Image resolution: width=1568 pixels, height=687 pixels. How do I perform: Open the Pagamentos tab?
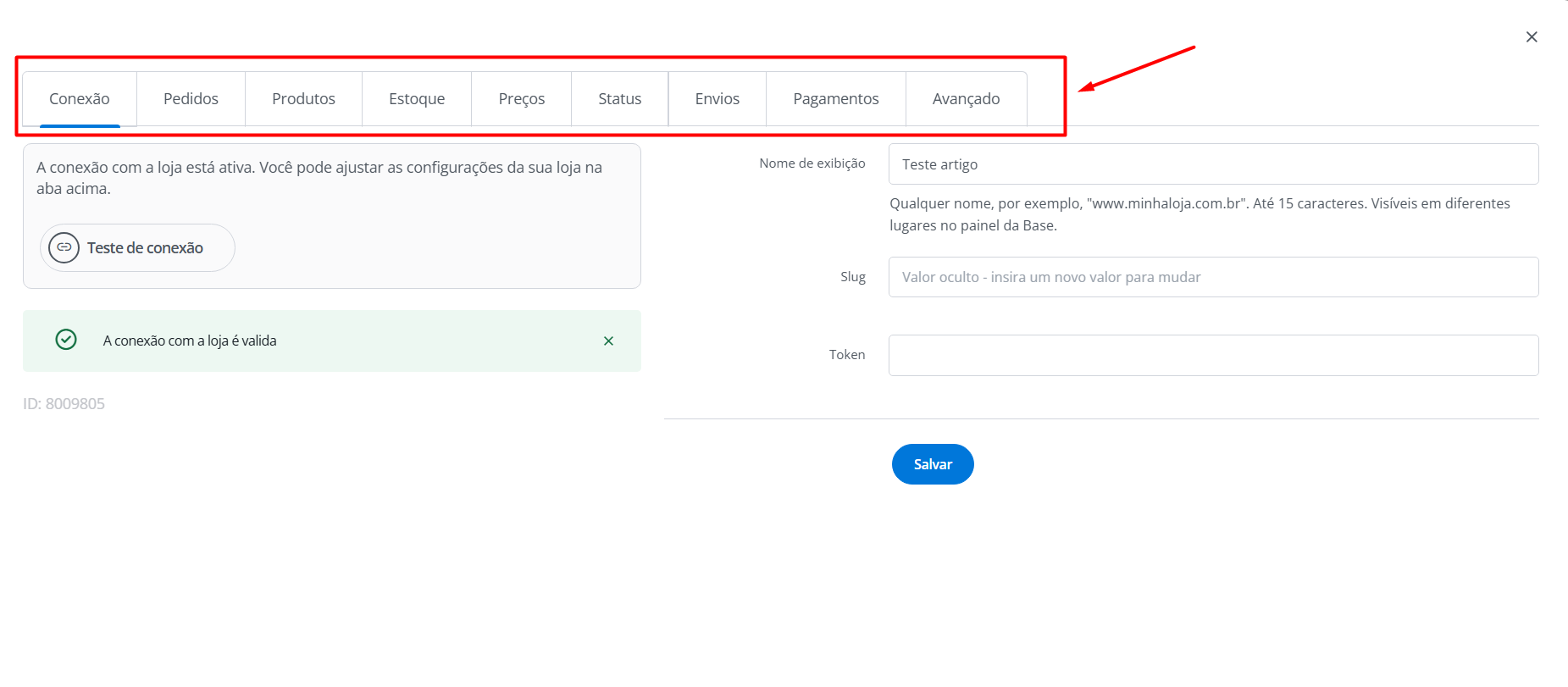pyautogui.click(x=835, y=99)
